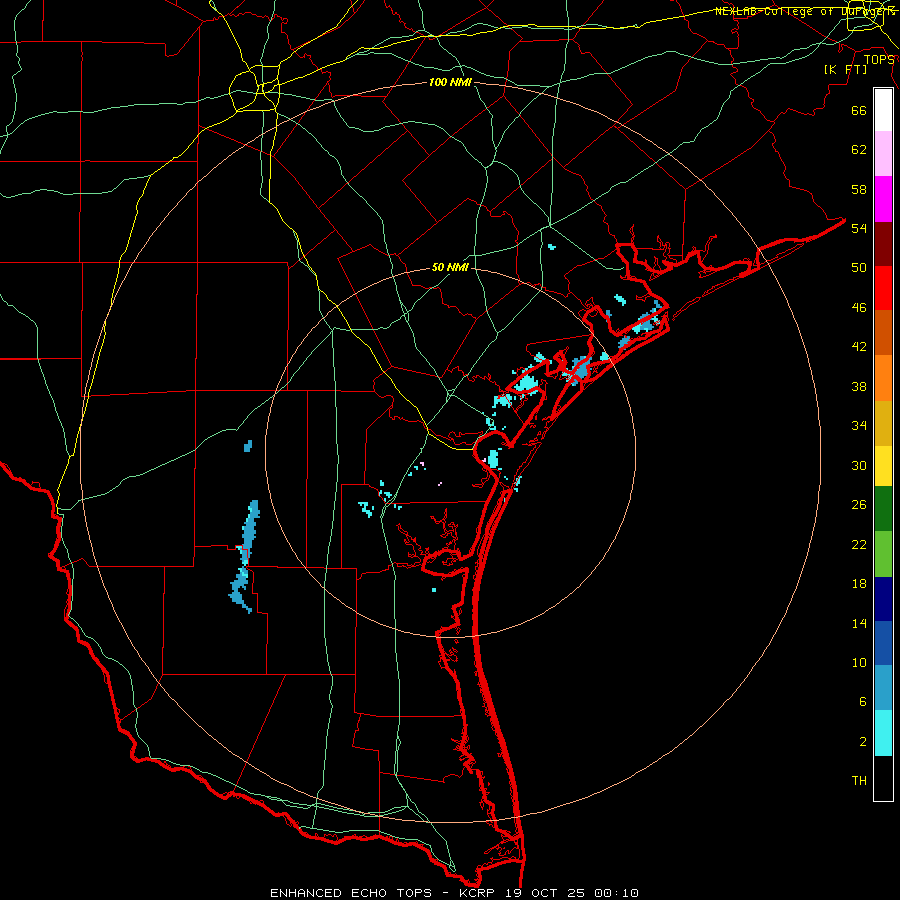Click the gold legend swatch

coord(883,423)
